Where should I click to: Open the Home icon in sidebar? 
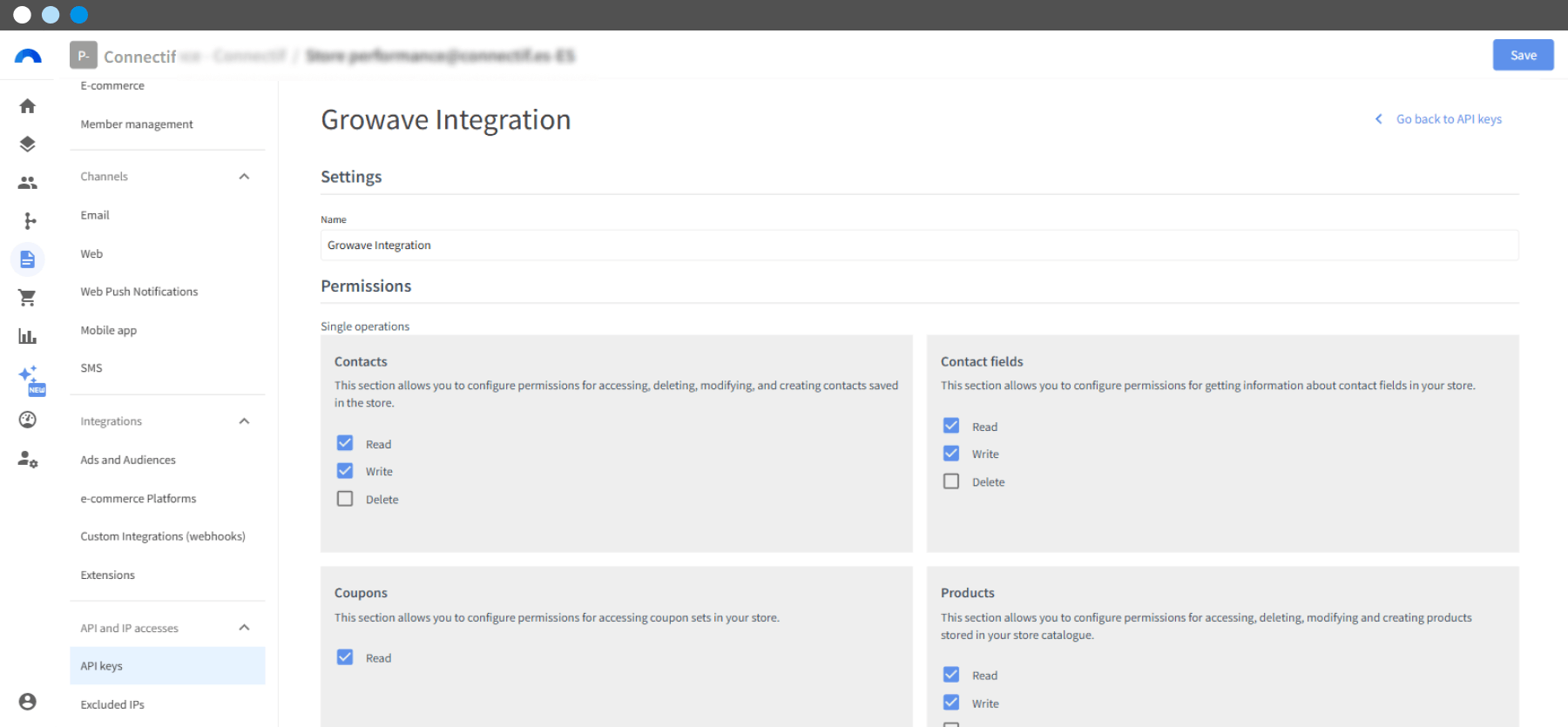point(28,106)
